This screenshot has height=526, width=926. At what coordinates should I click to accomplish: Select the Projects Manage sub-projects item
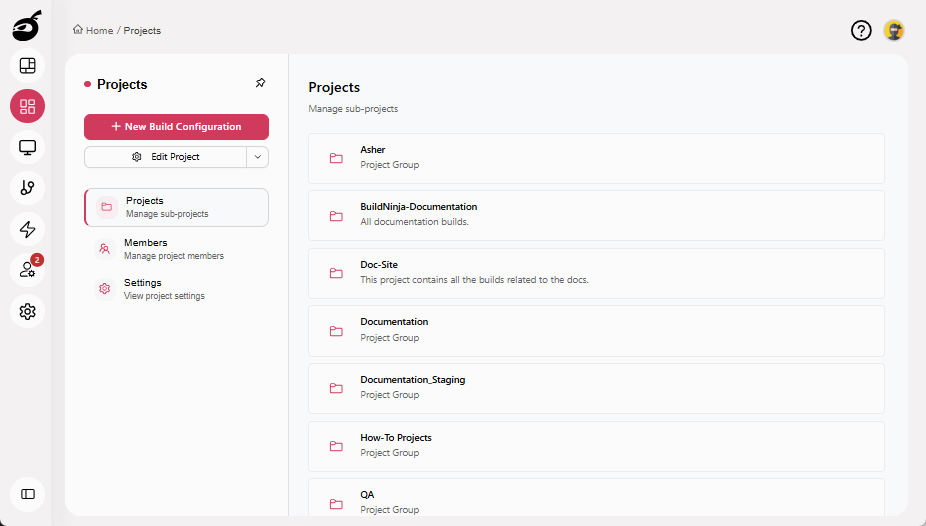[177, 207]
